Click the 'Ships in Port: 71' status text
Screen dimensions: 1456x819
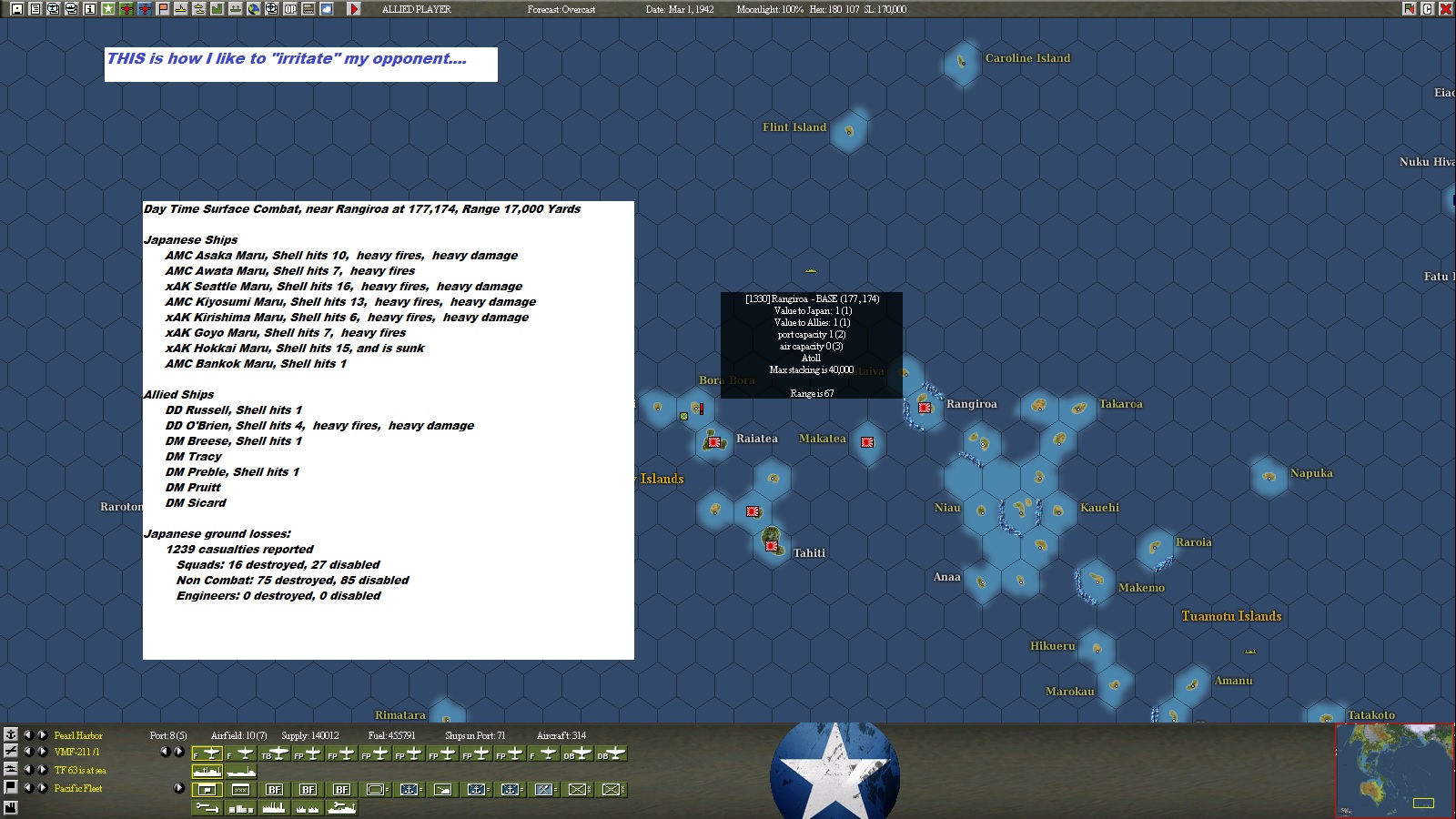pos(475,735)
